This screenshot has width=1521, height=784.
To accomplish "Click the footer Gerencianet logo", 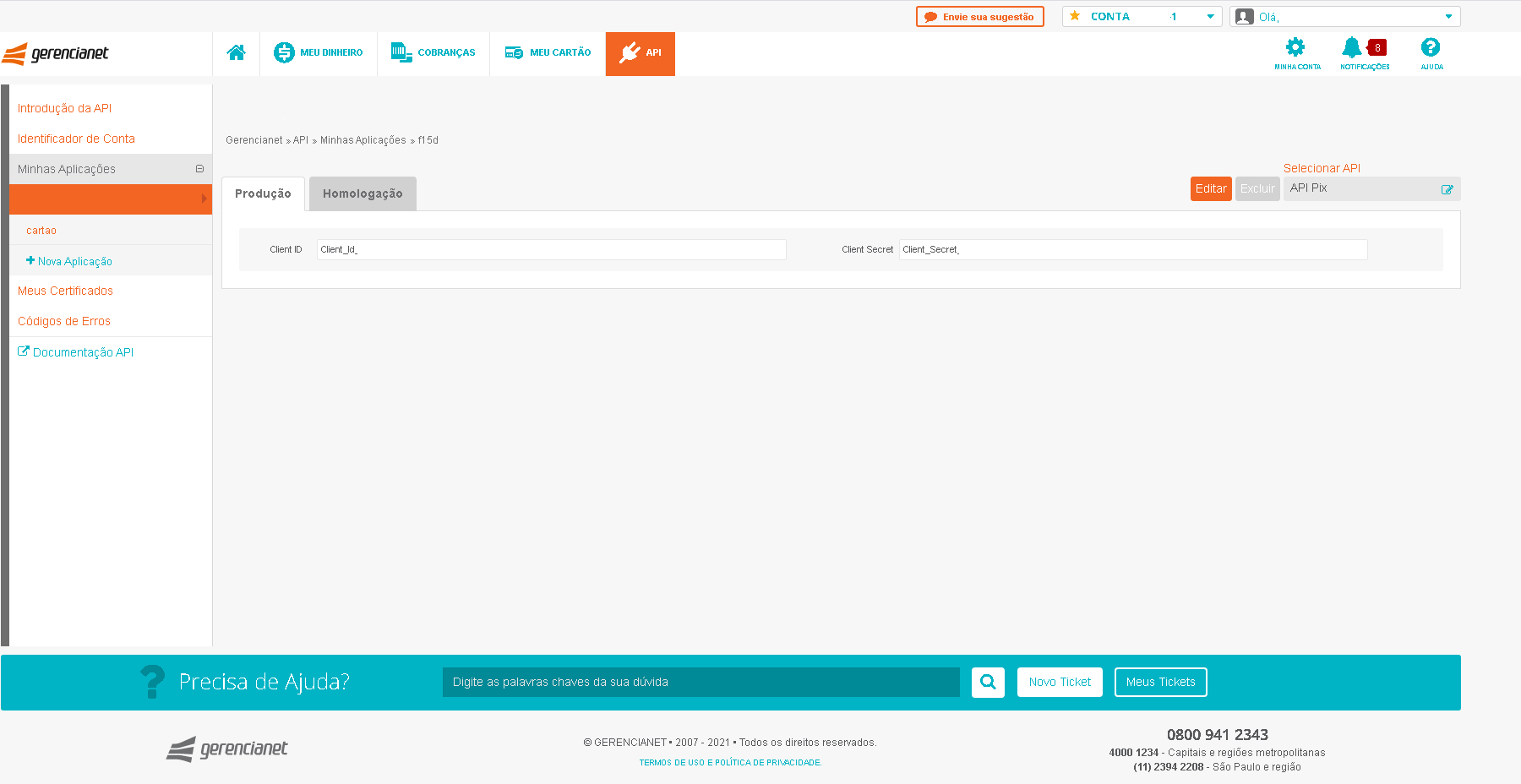I will pyautogui.click(x=227, y=749).
